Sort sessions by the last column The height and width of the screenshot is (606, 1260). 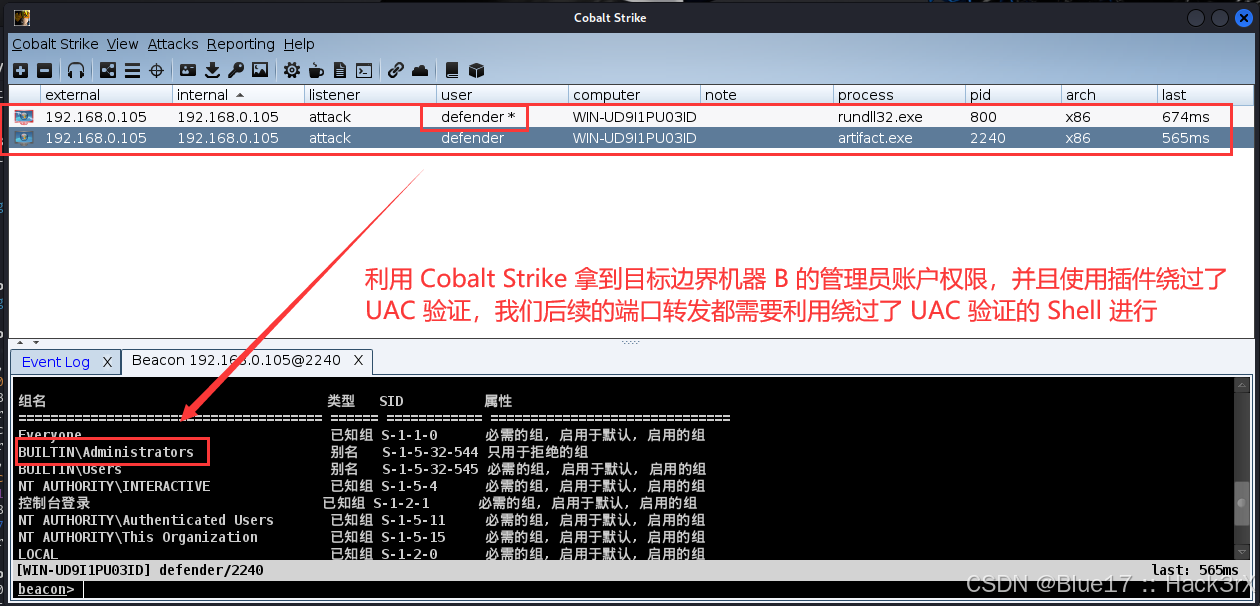1205,95
